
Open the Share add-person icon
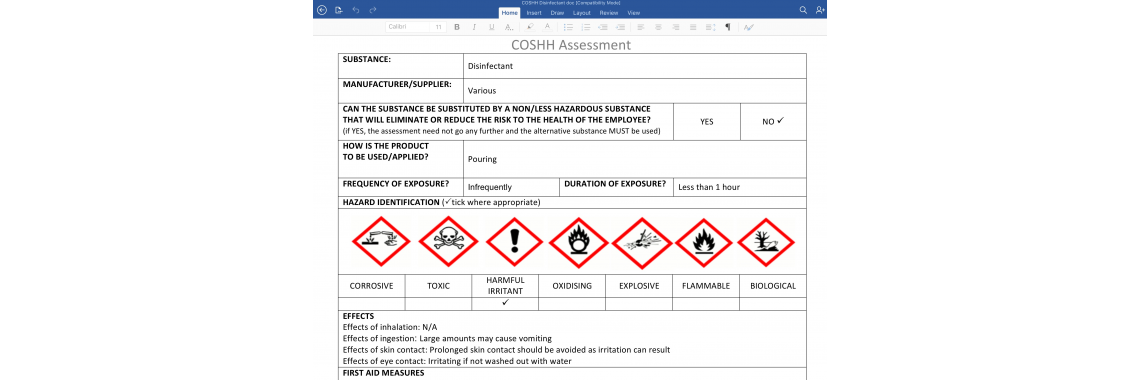point(820,9)
